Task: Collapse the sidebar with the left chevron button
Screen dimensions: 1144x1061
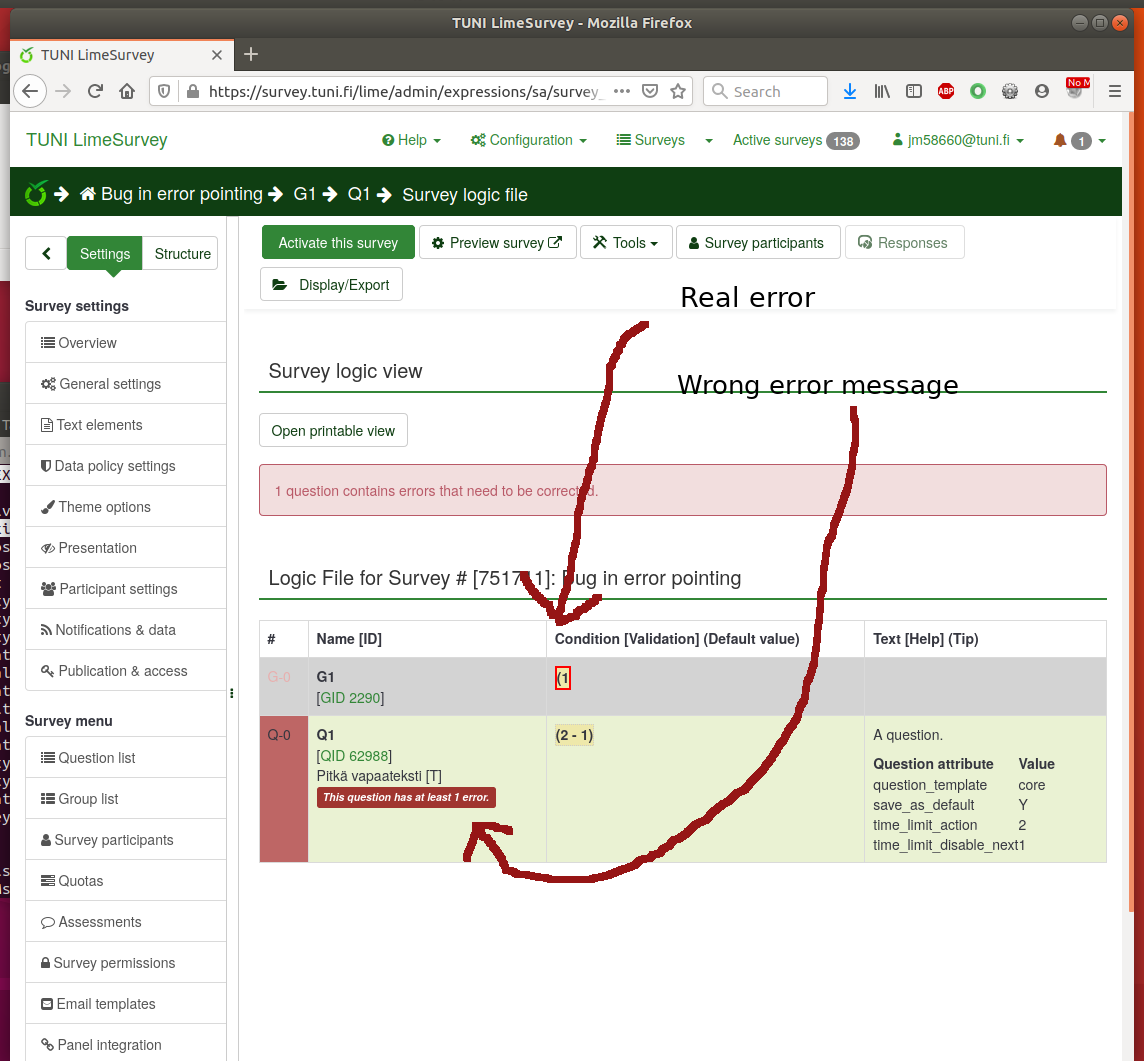Action: point(46,254)
